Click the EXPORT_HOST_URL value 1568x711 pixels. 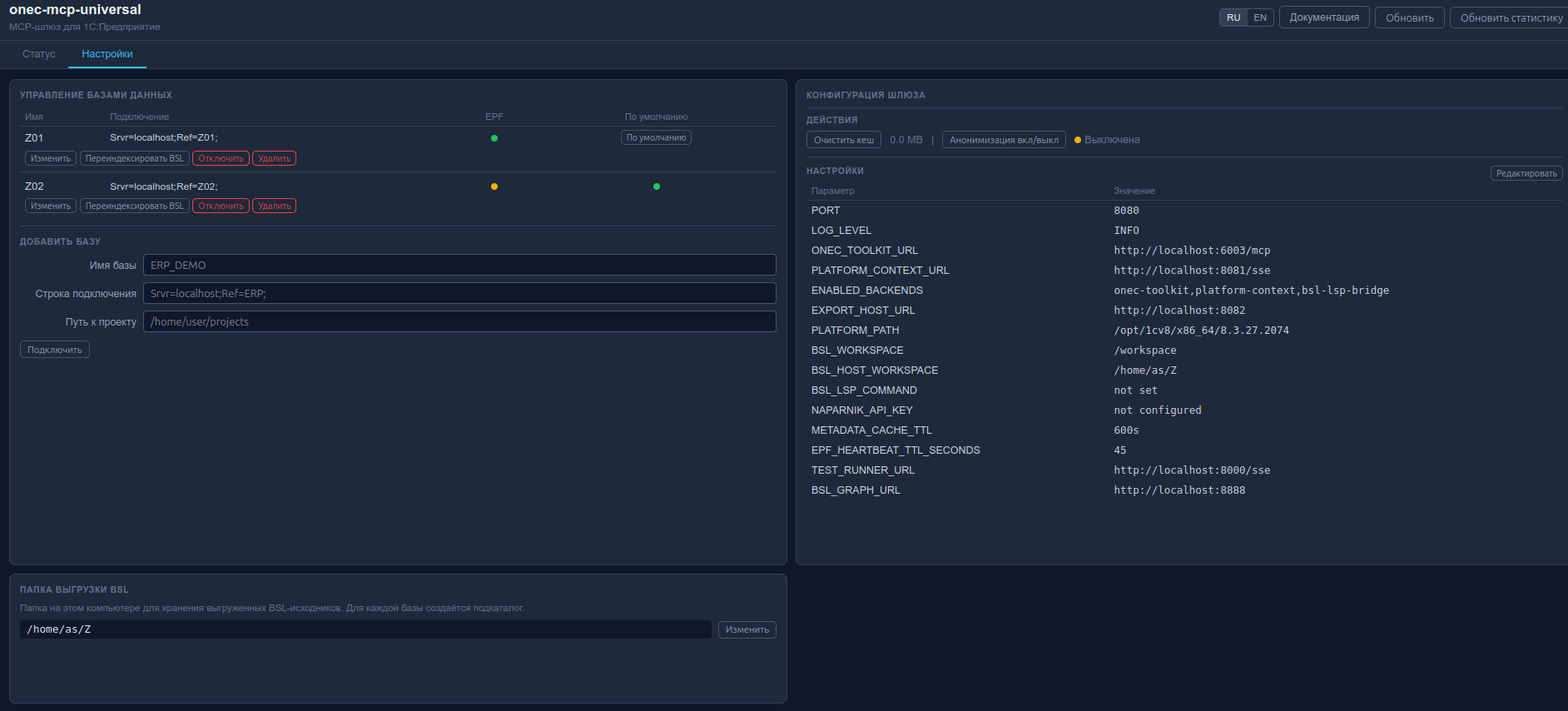pyautogui.click(x=1179, y=311)
